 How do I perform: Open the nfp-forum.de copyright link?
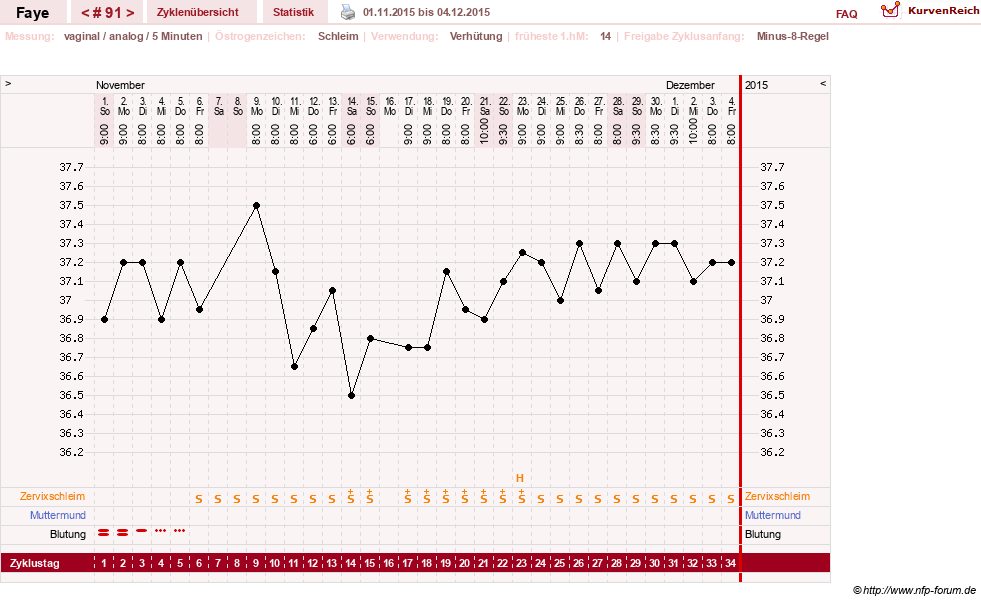coord(914,590)
